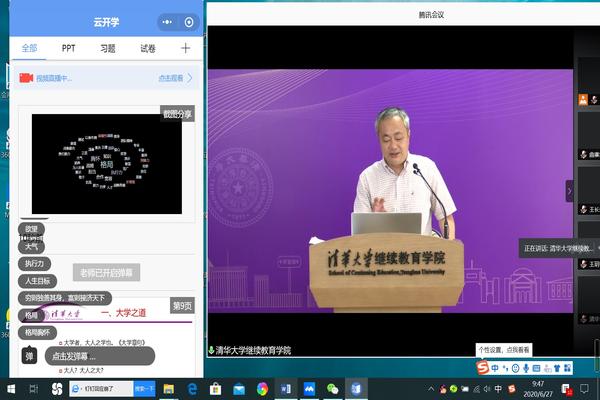
Task: Click the highlighted active app icon in taskbar
Action: [x=356, y=389]
